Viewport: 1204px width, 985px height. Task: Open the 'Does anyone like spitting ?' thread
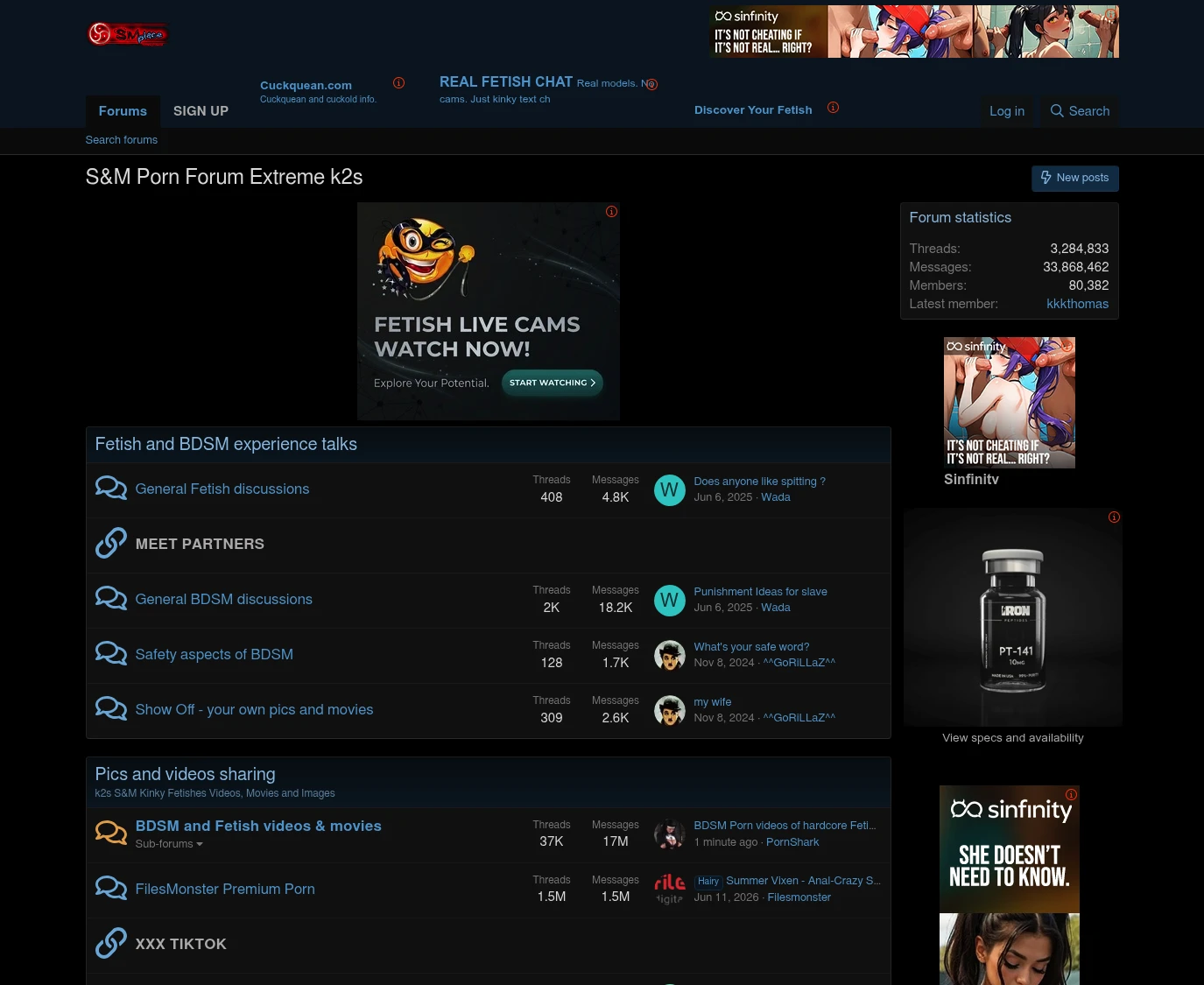[760, 482]
